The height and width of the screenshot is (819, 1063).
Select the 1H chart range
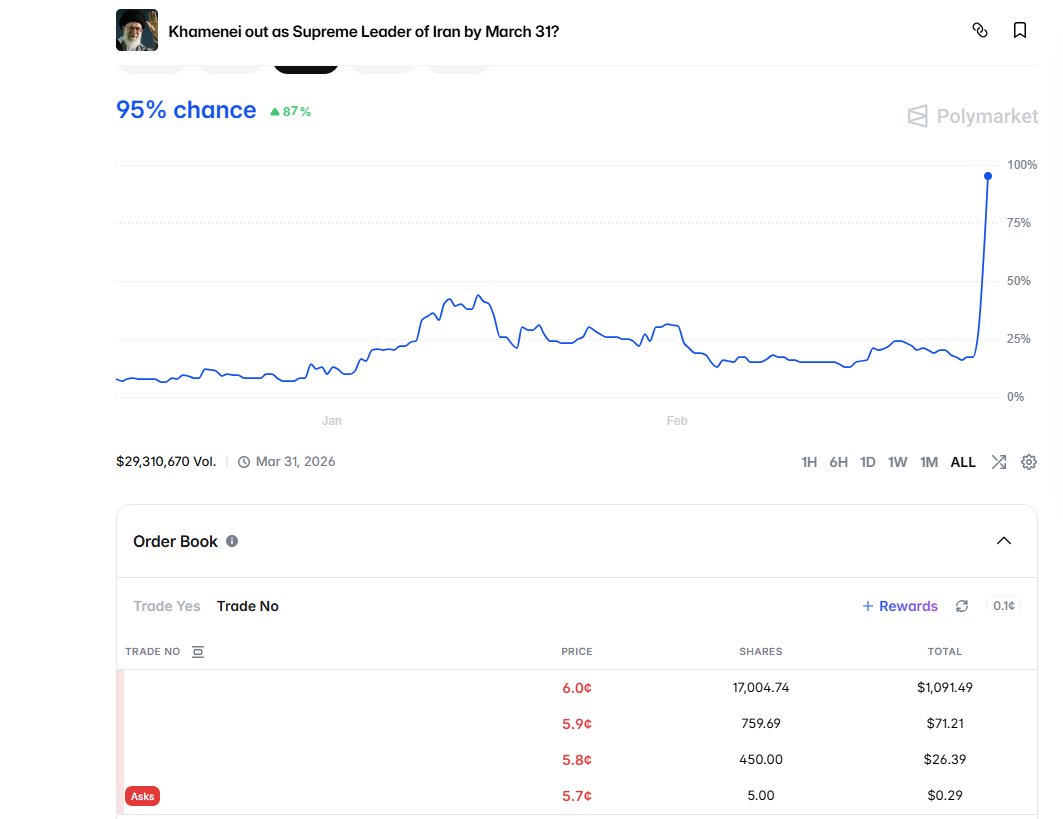(809, 462)
